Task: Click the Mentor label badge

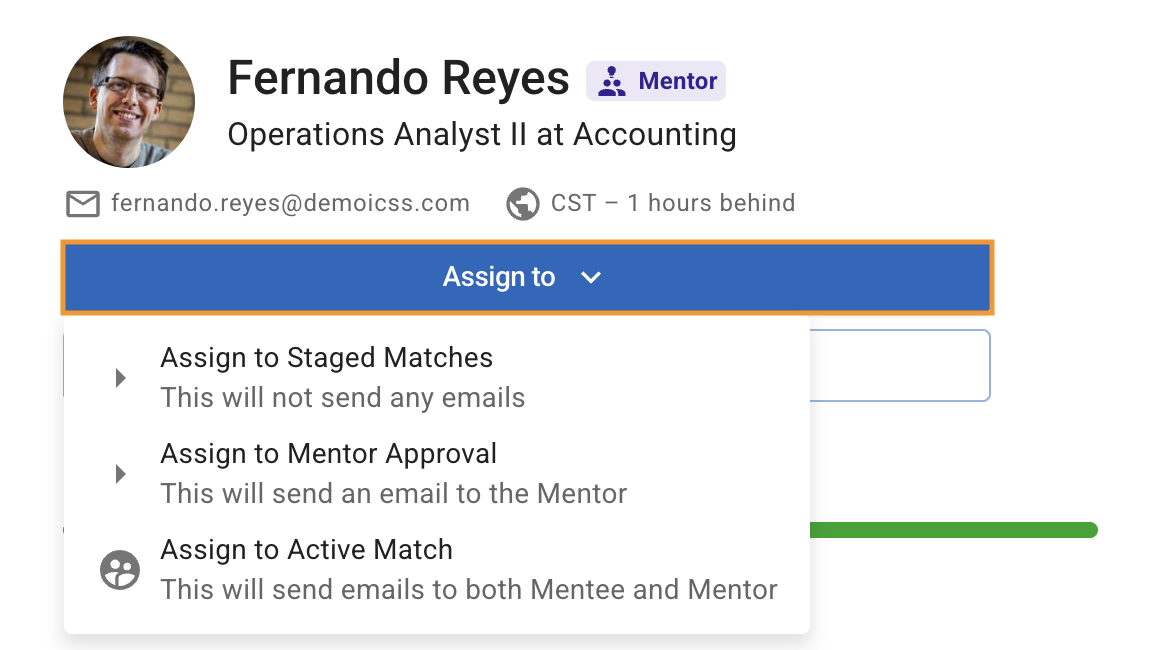Action: [655, 80]
